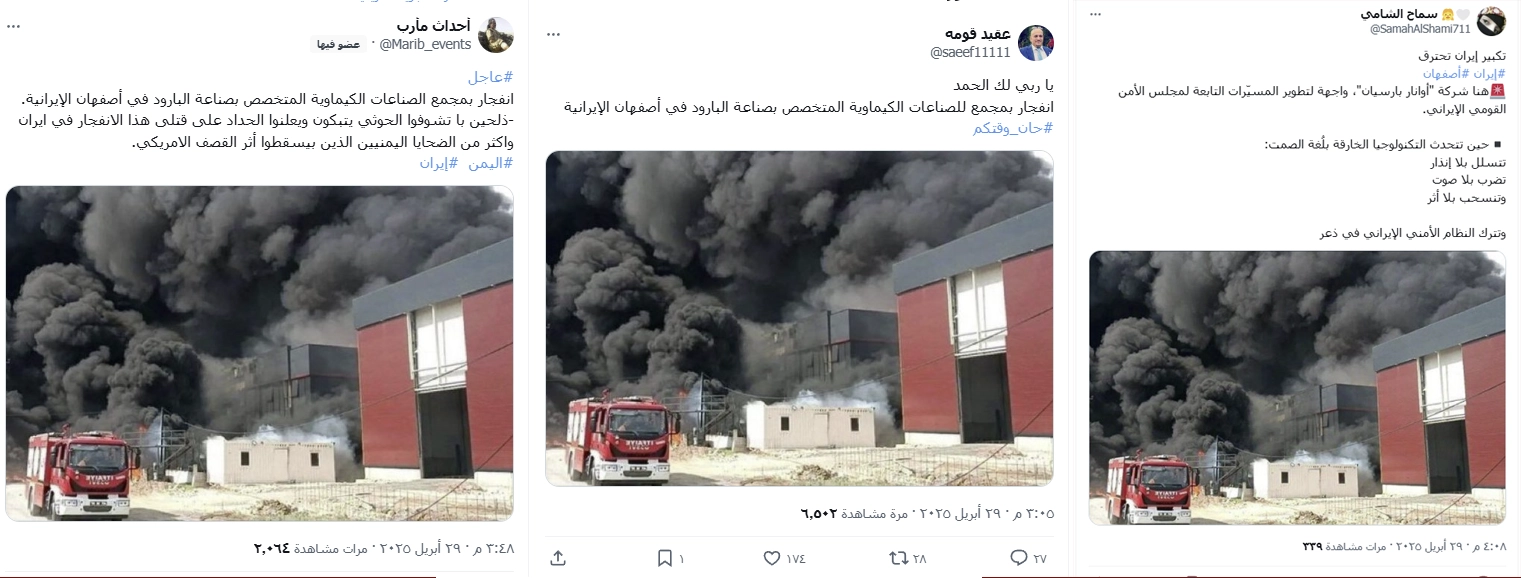Open the SamahAlShami711 profile avatar
1521x578 pixels.
click(x=1491, y=20)
